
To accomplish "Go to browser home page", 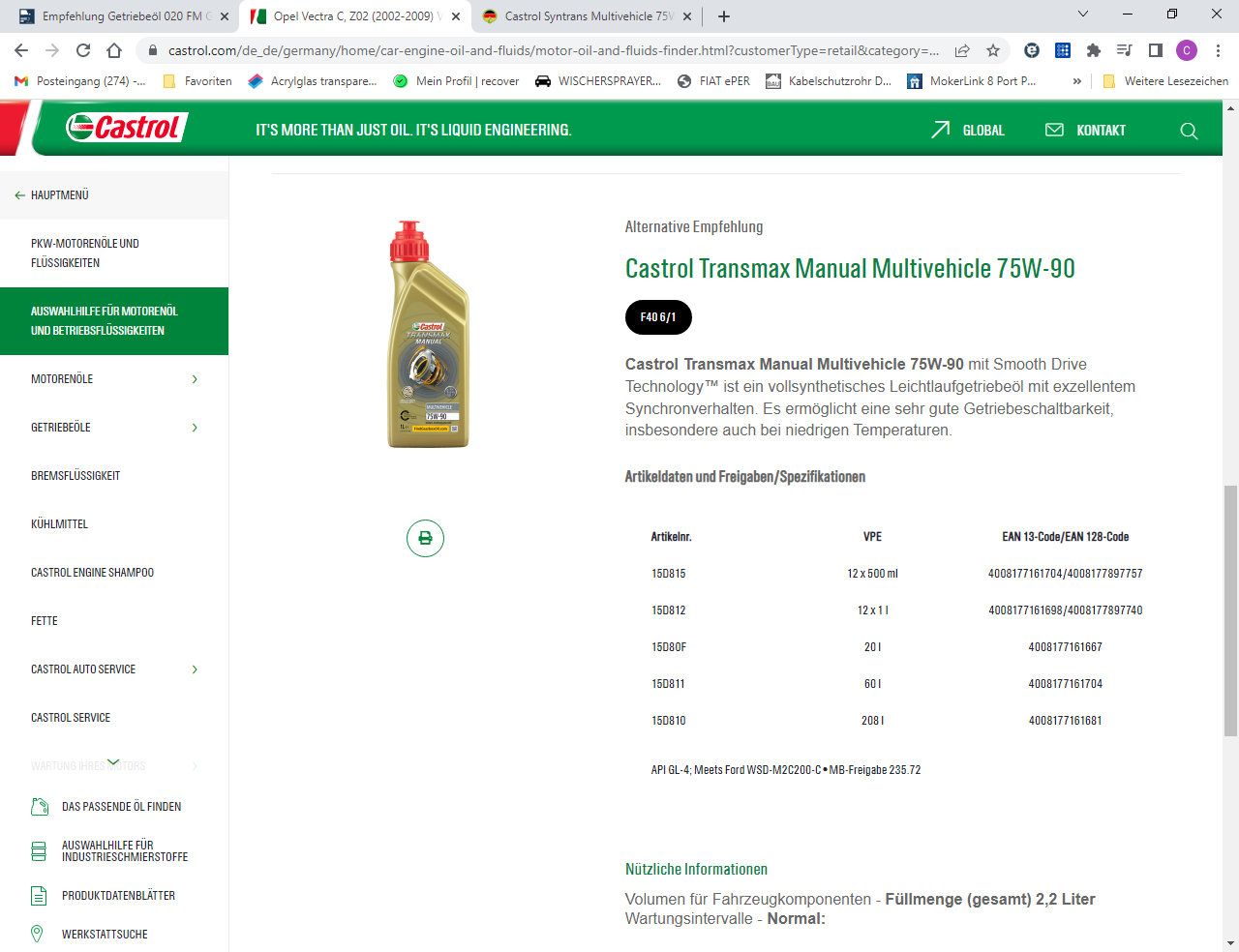I will pos(114,50).
